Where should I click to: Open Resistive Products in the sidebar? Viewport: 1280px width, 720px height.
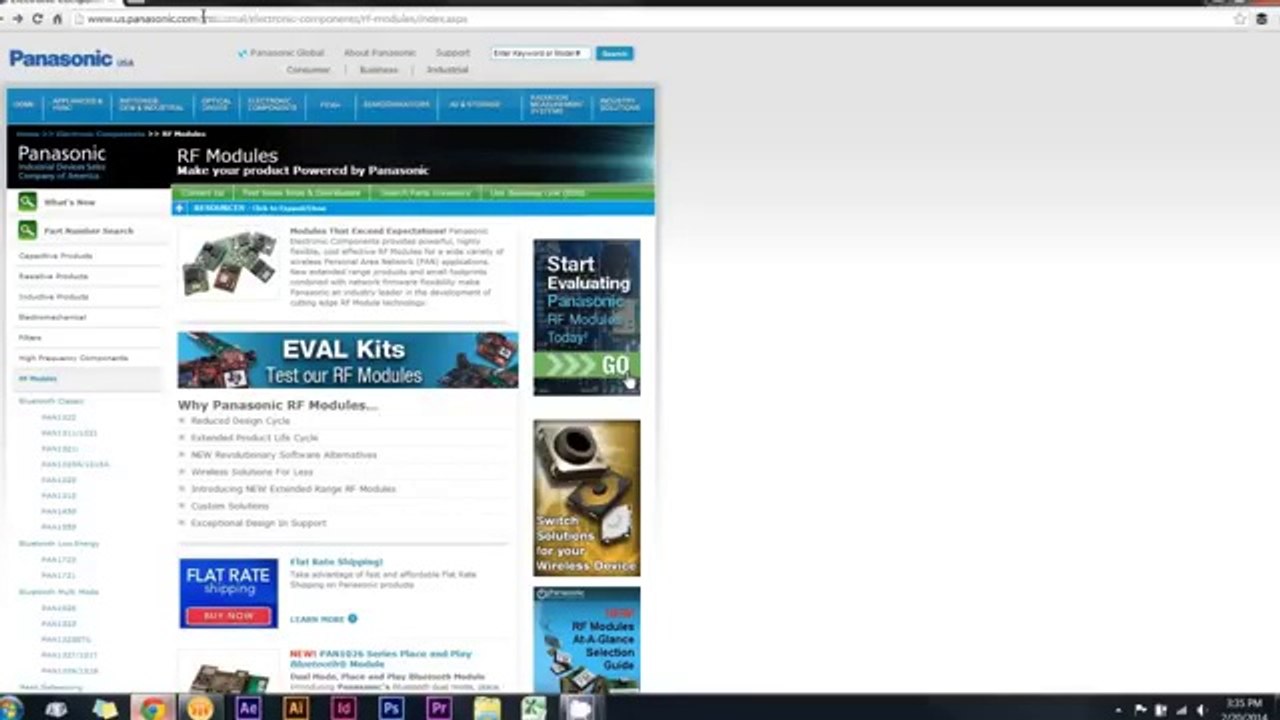pyautogui.click(x=53, y=276)
